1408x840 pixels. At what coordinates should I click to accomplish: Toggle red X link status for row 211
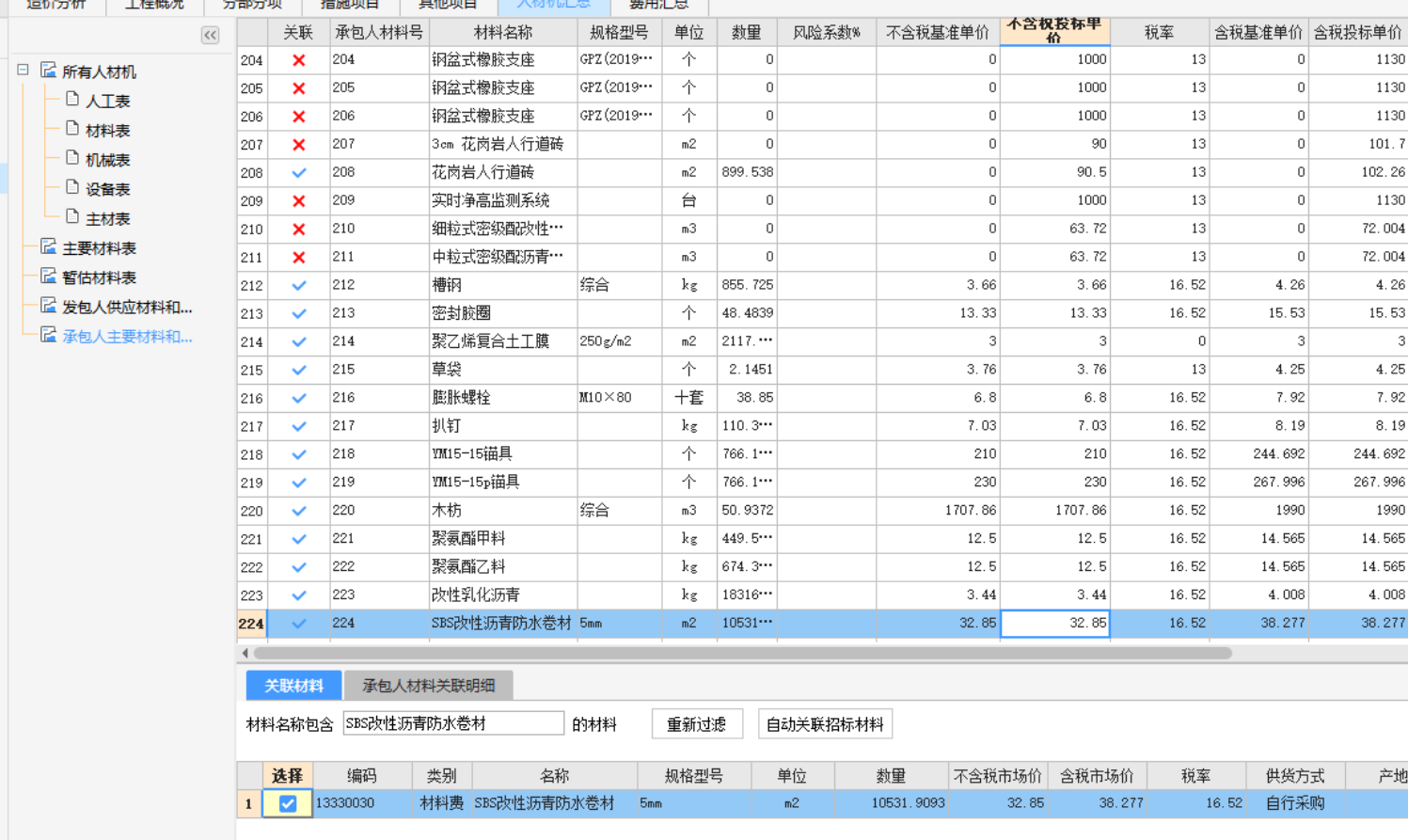coord(298,258)
